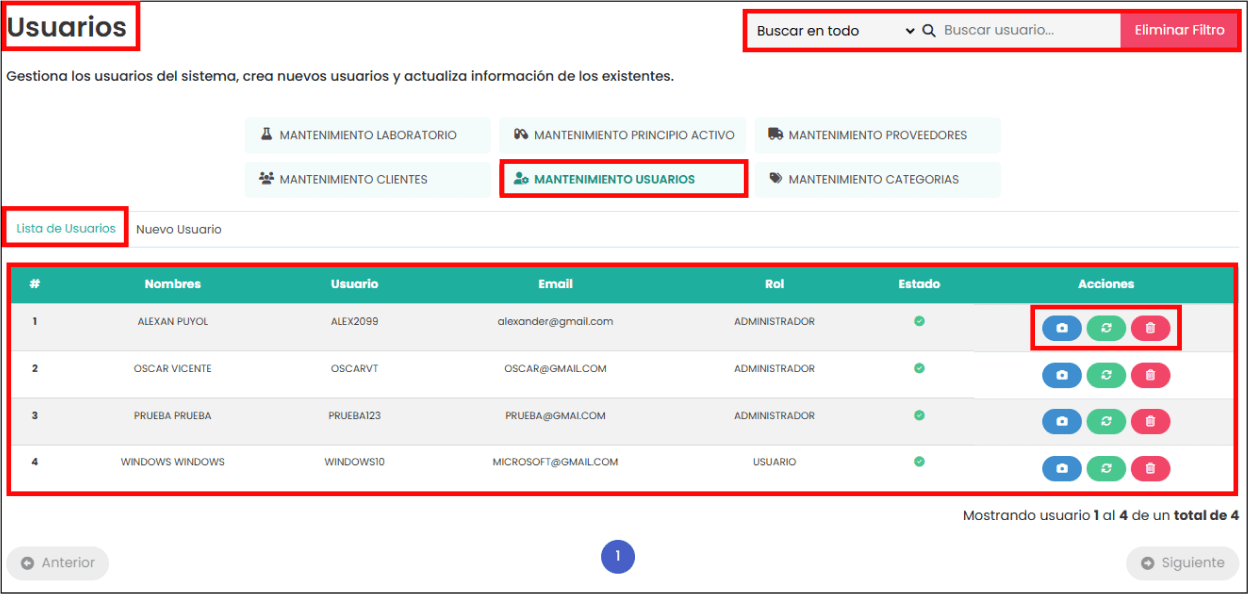Viewport: 1249px width, 595px height.
Task: Click the Buscar usuario search field
Action: (1028, 31)
